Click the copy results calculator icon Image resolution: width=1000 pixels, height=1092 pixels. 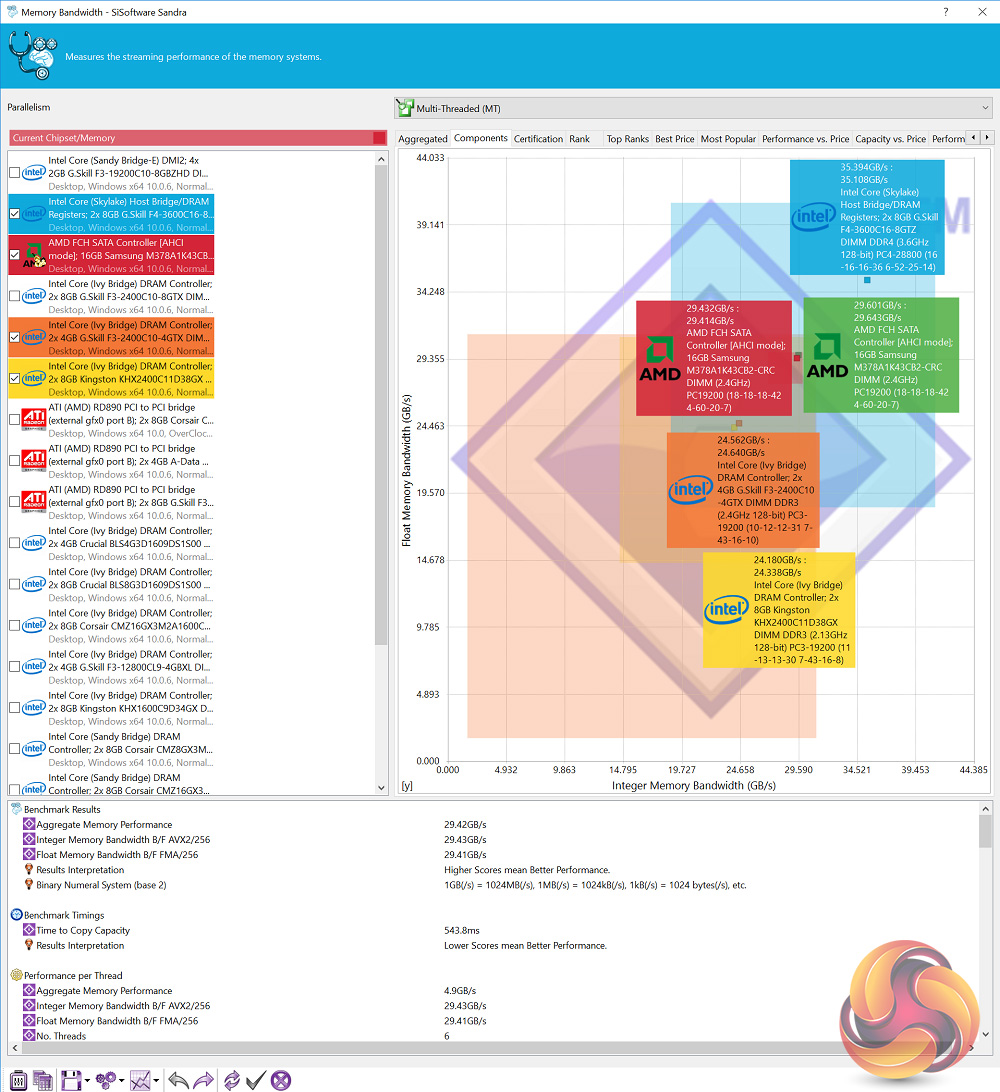pyautogui.click(x=43, y=1080)
